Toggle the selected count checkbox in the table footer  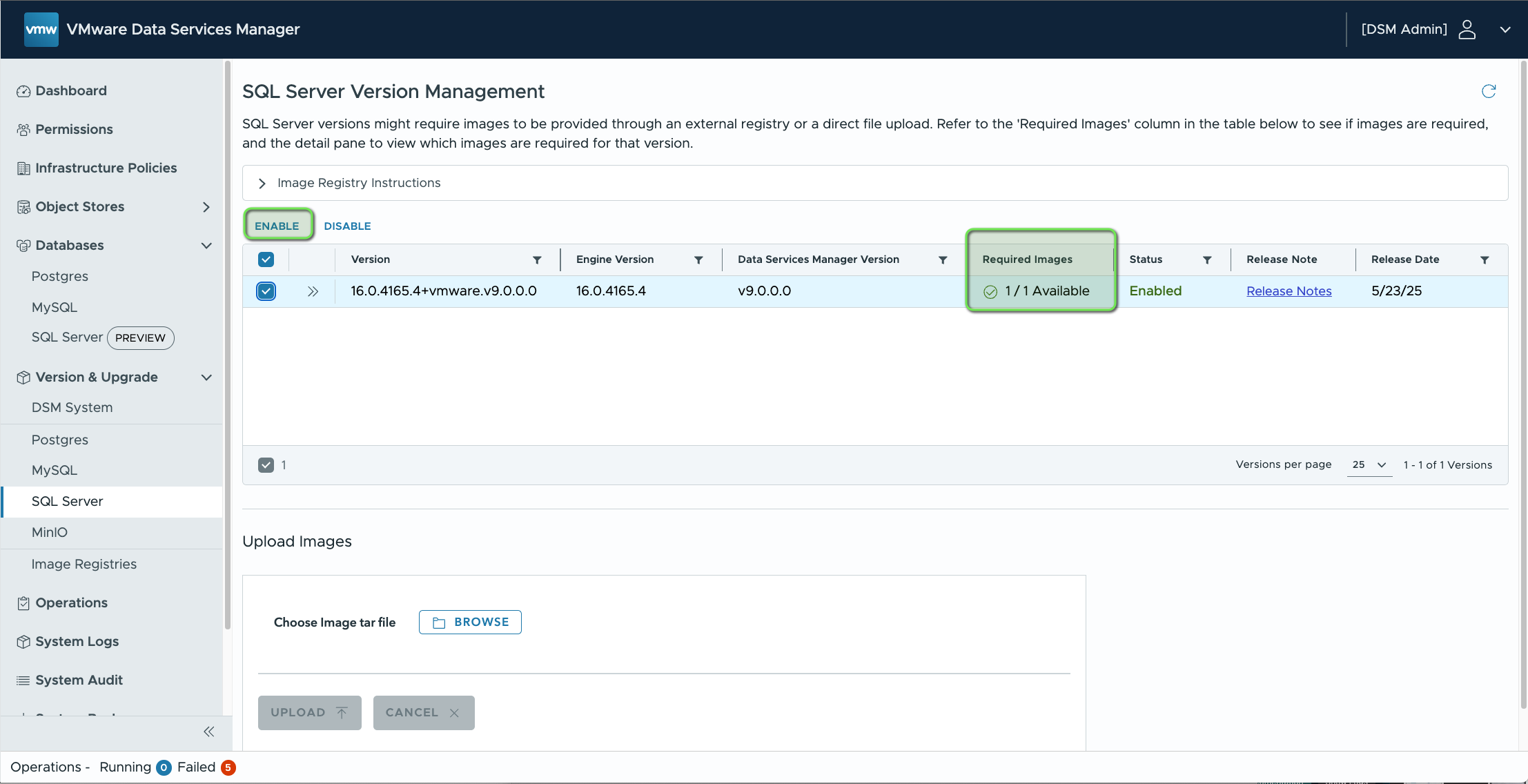(266, 465)
